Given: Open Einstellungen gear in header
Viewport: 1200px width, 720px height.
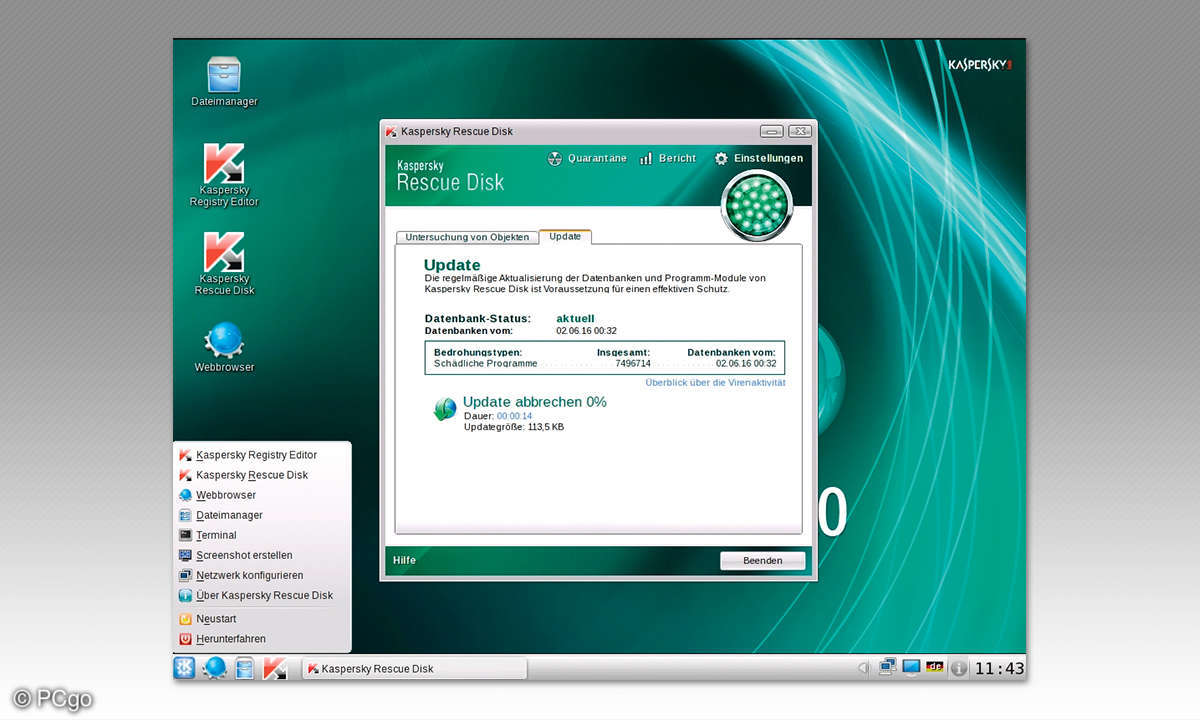Looking at the screenshot, I should (x=758, y=158).
